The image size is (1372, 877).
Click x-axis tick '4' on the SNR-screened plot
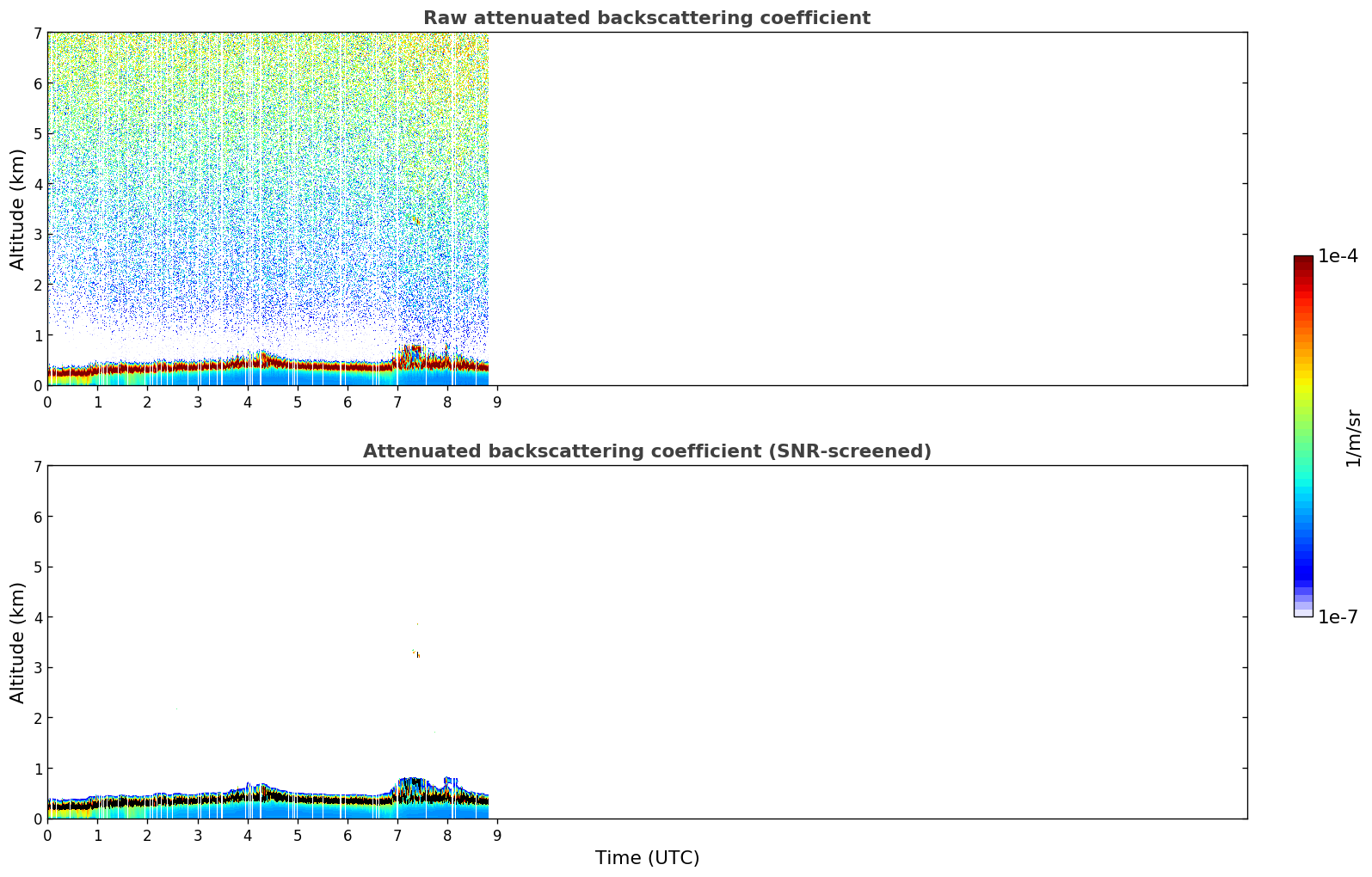click(248, 835)
